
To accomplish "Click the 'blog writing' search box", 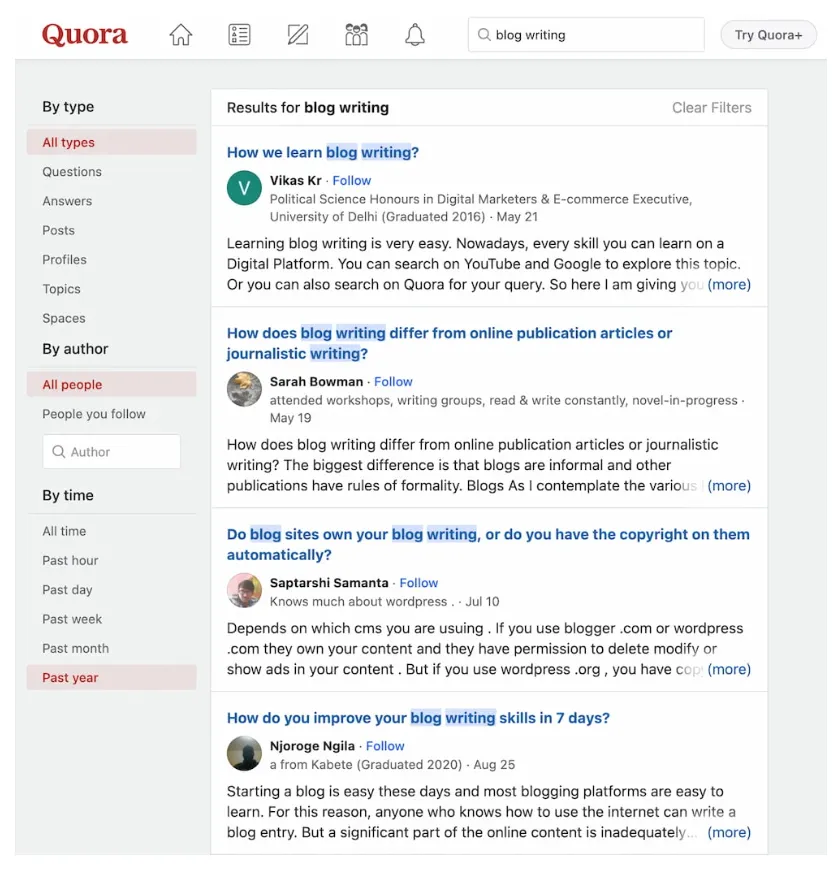I will (586, 35).
